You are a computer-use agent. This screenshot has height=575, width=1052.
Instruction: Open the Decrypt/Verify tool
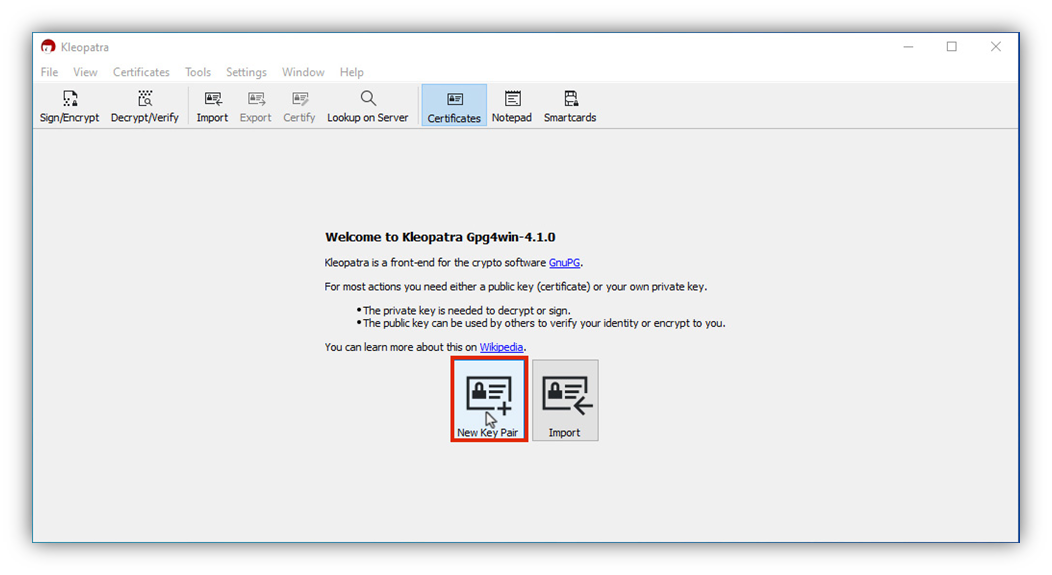coord(144,107)
